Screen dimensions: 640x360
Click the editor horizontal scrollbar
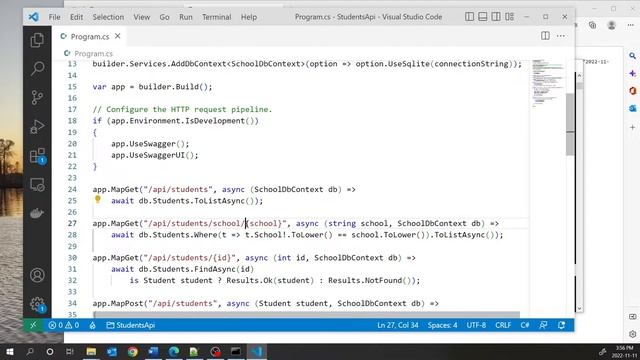(x=306, y=315)
